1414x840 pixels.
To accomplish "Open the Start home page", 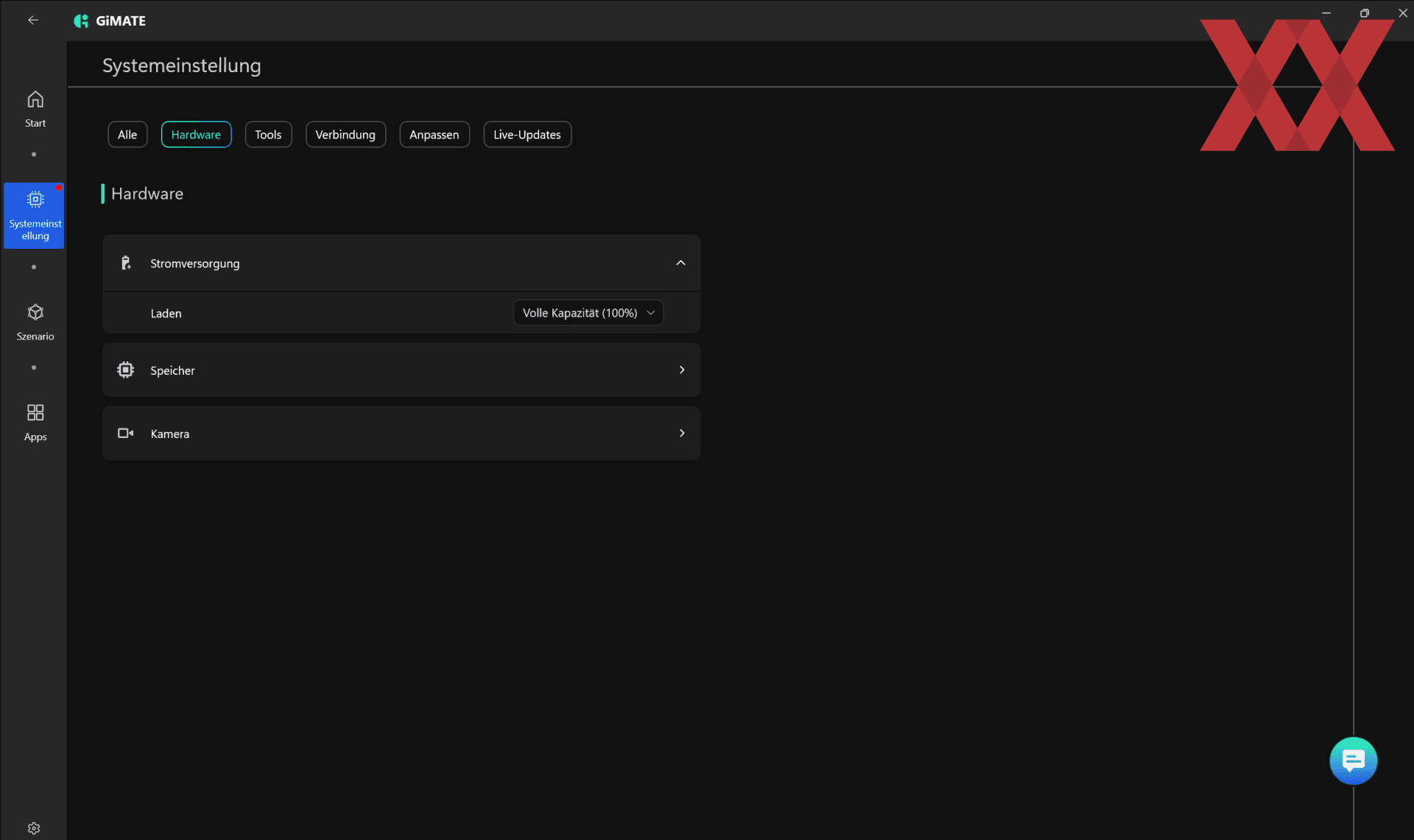I will 35,109.
